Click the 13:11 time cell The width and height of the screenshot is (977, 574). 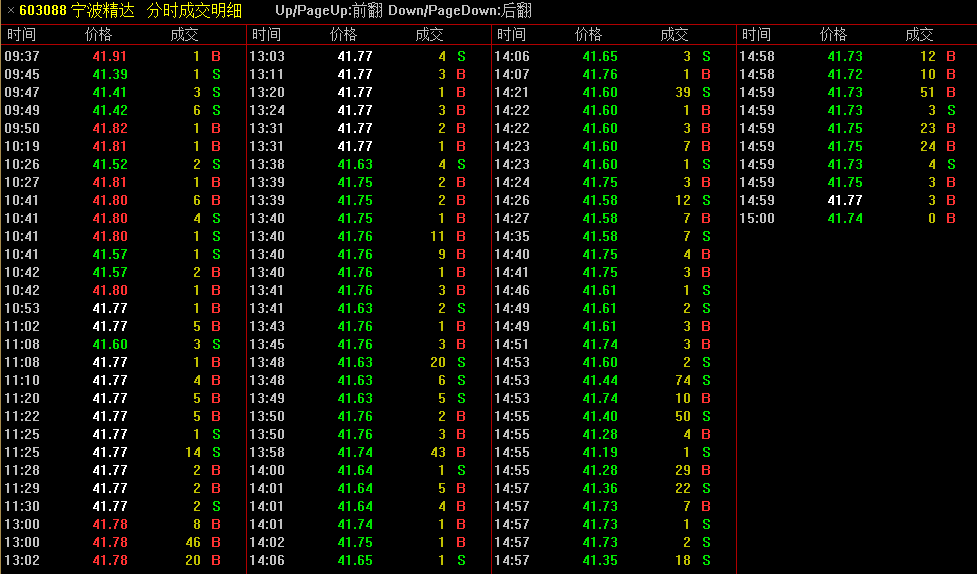267,74
